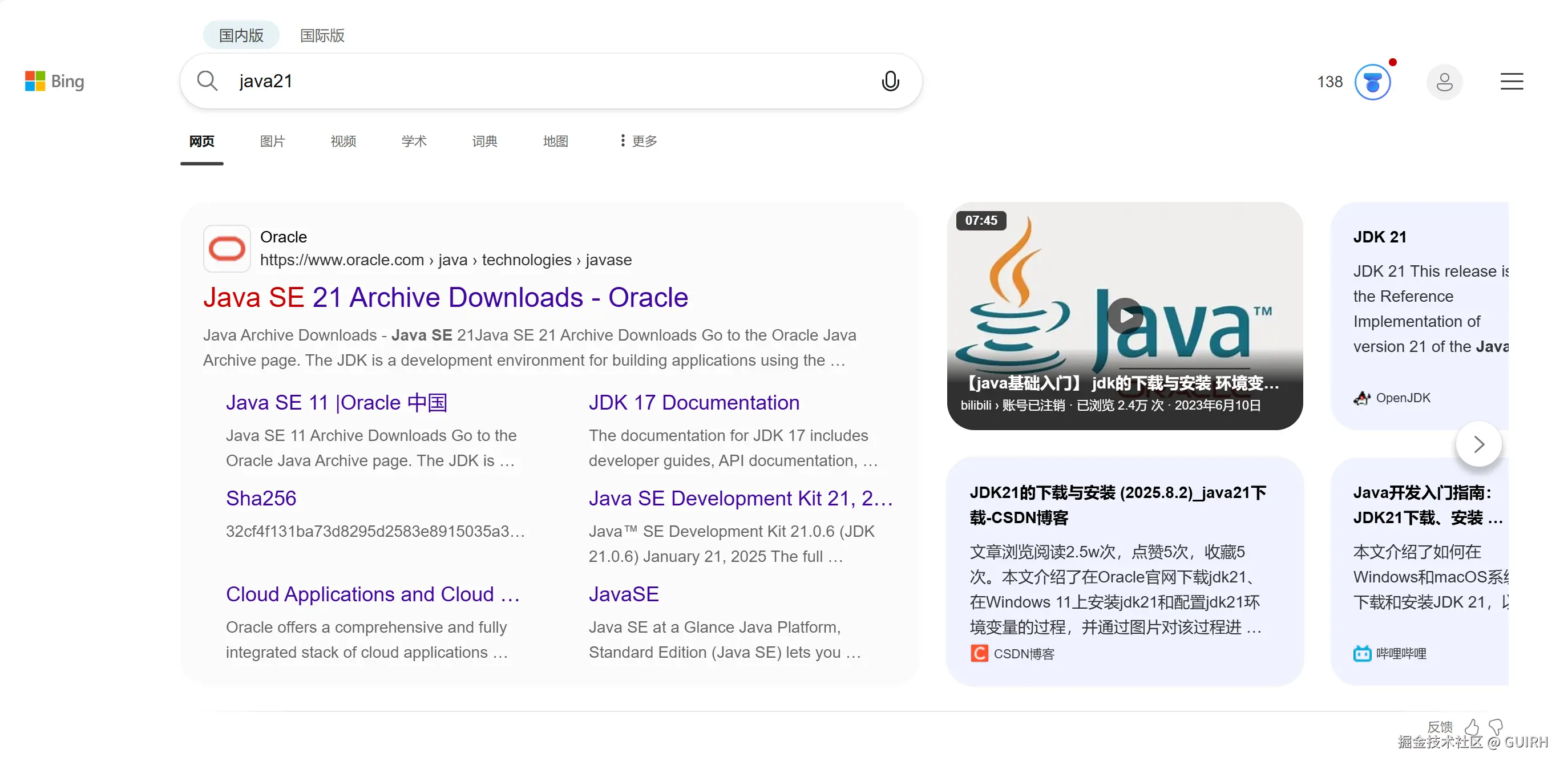1568x769 pixels.
Task: Click the user account avatar
Action: tap(1444, 82)
